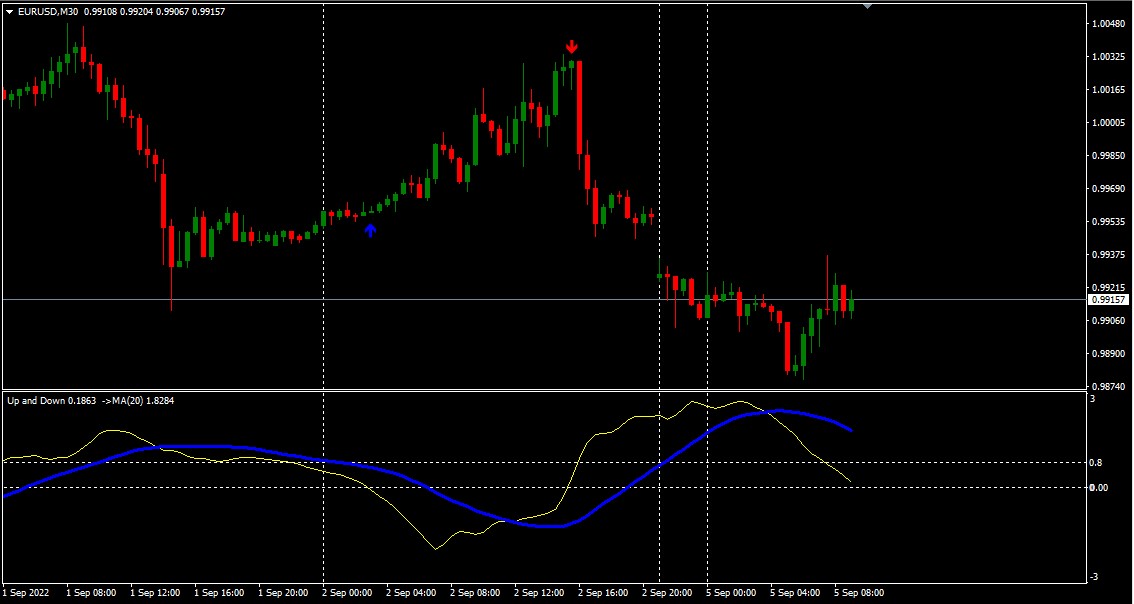Open the chart menu triangle beside EURUSD,M30
The width and height of the screenshot is (1134, 604).
click(x=9, y=12)
